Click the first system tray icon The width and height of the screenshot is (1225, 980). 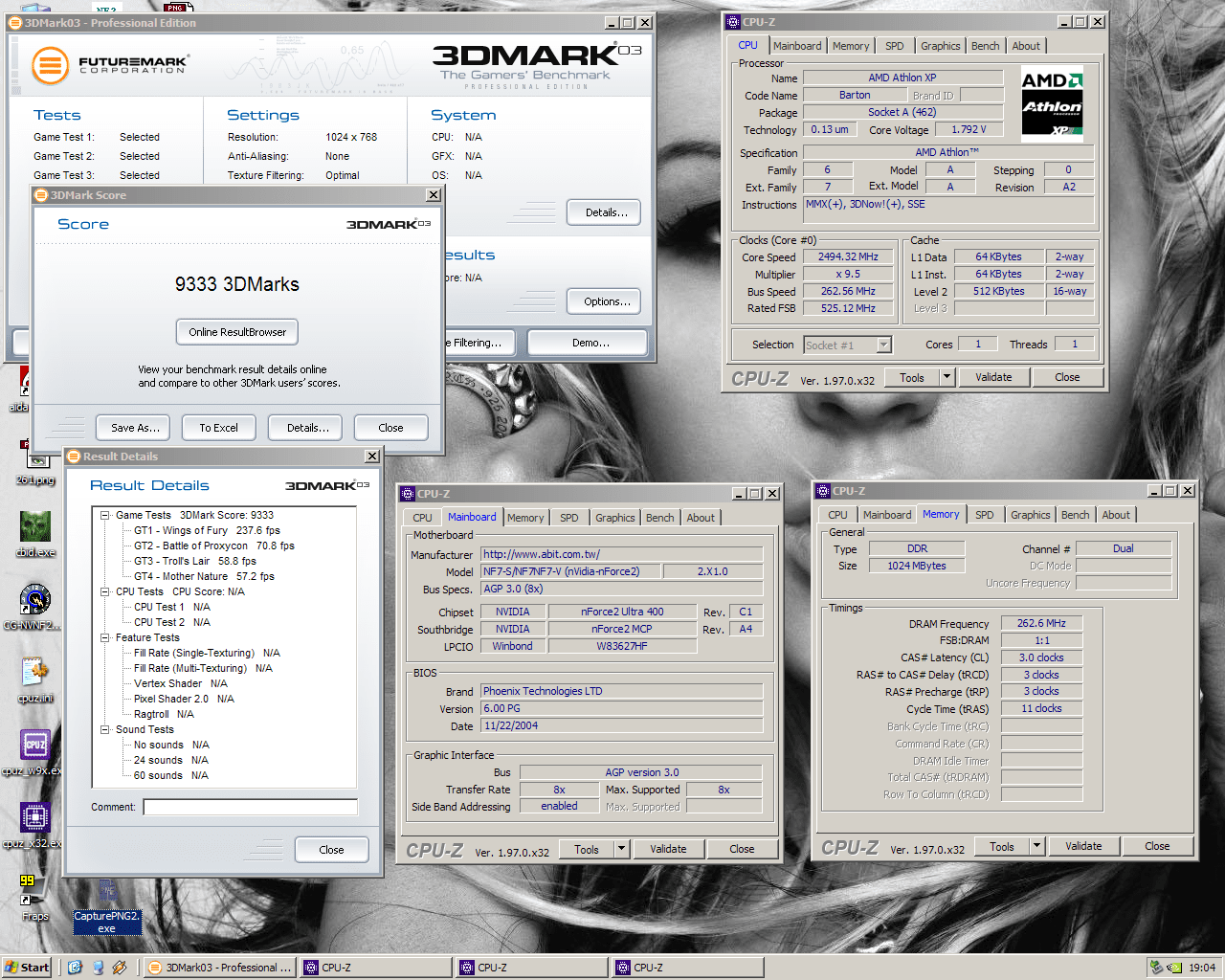coord(1157,968)
